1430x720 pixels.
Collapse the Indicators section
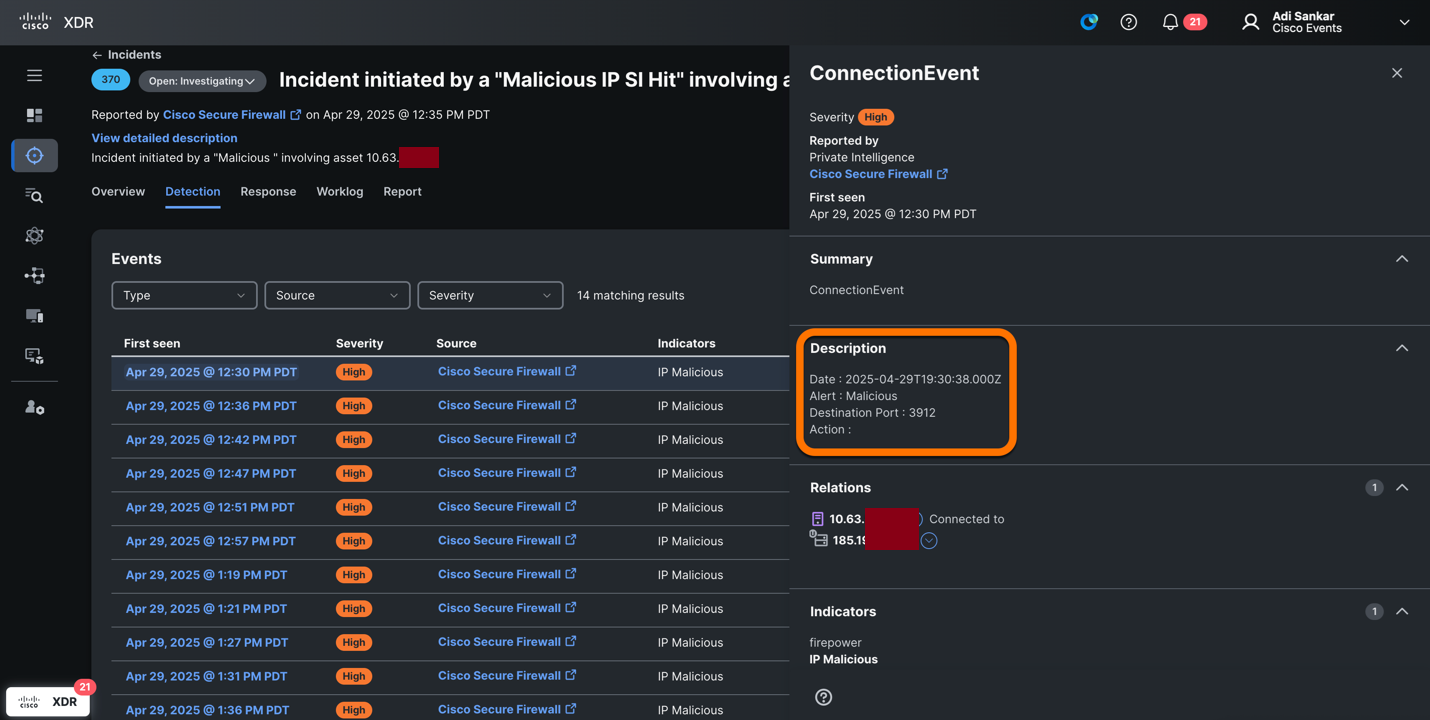click(x=1402, y=612)
